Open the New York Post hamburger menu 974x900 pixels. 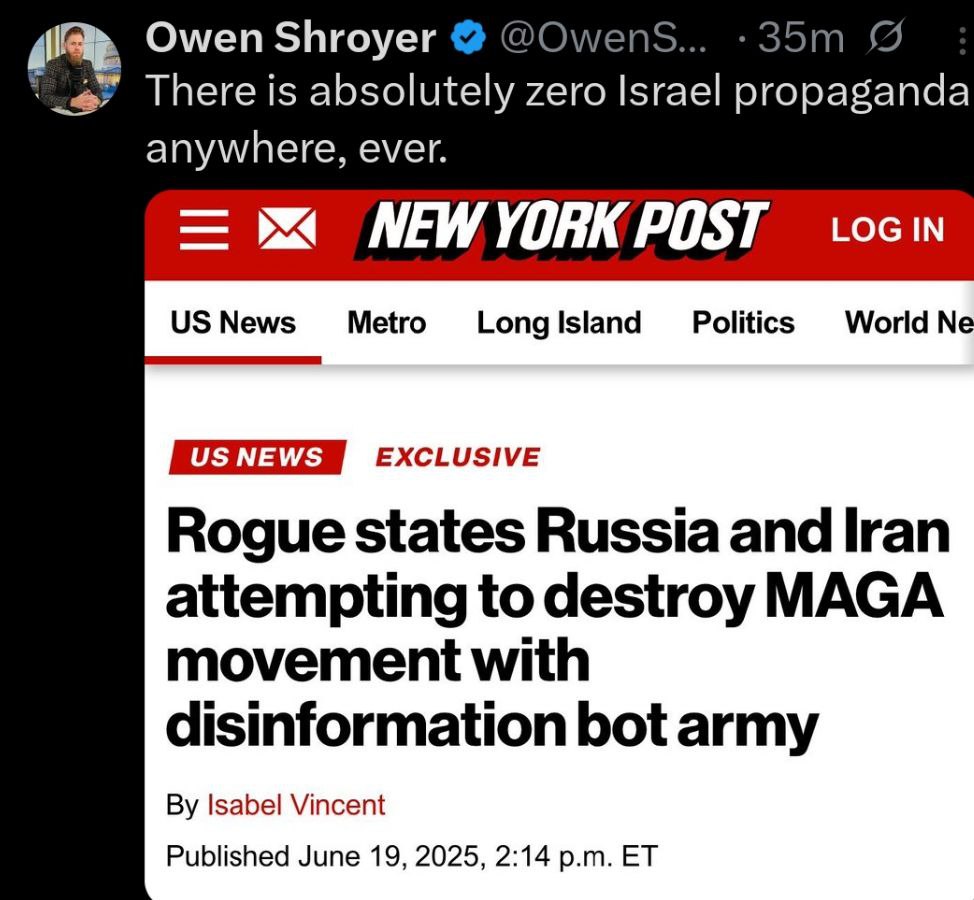tap(204, 230)
